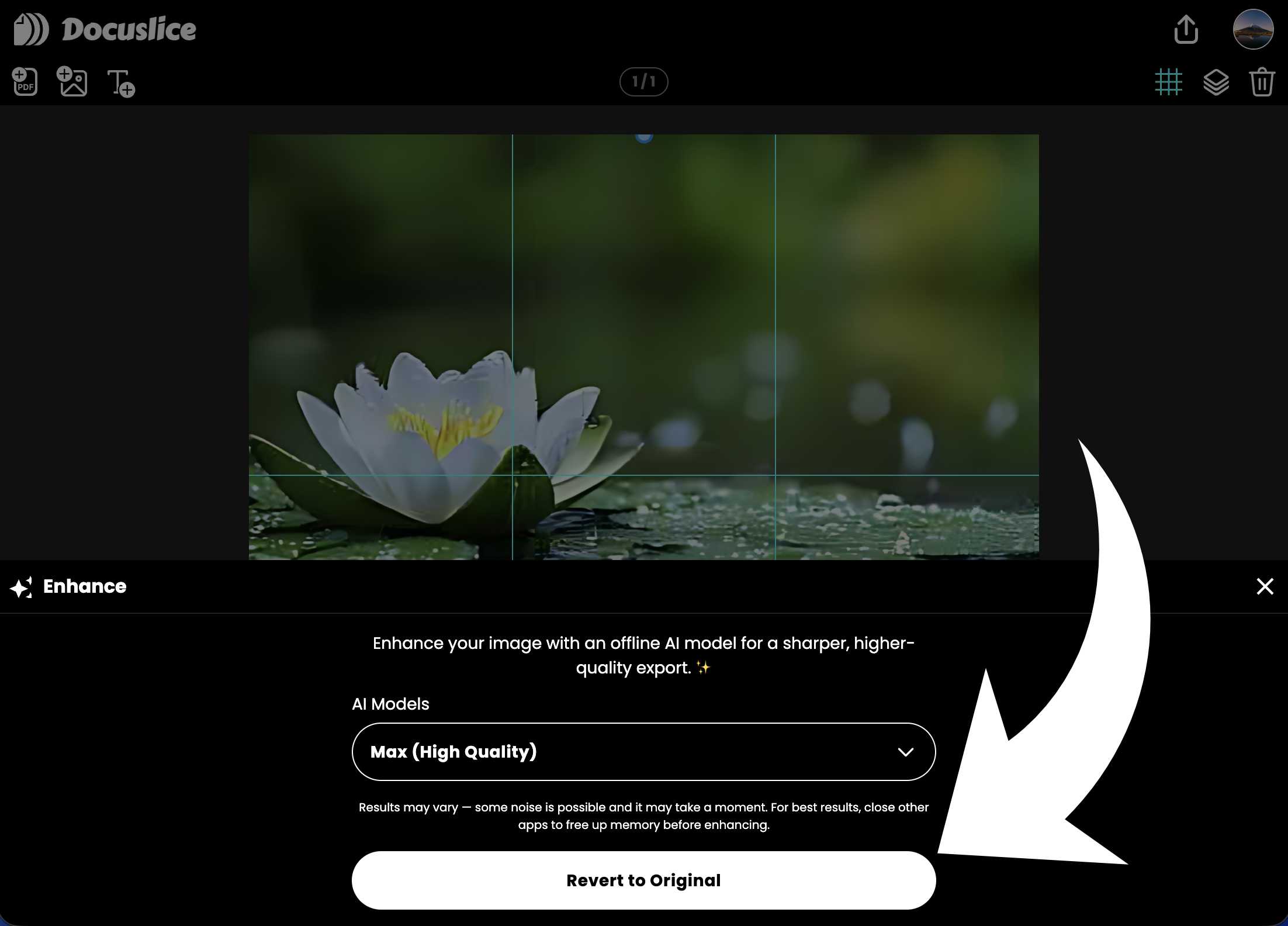
Task: Open the AI Models dropdown
Action: (643, 752)
